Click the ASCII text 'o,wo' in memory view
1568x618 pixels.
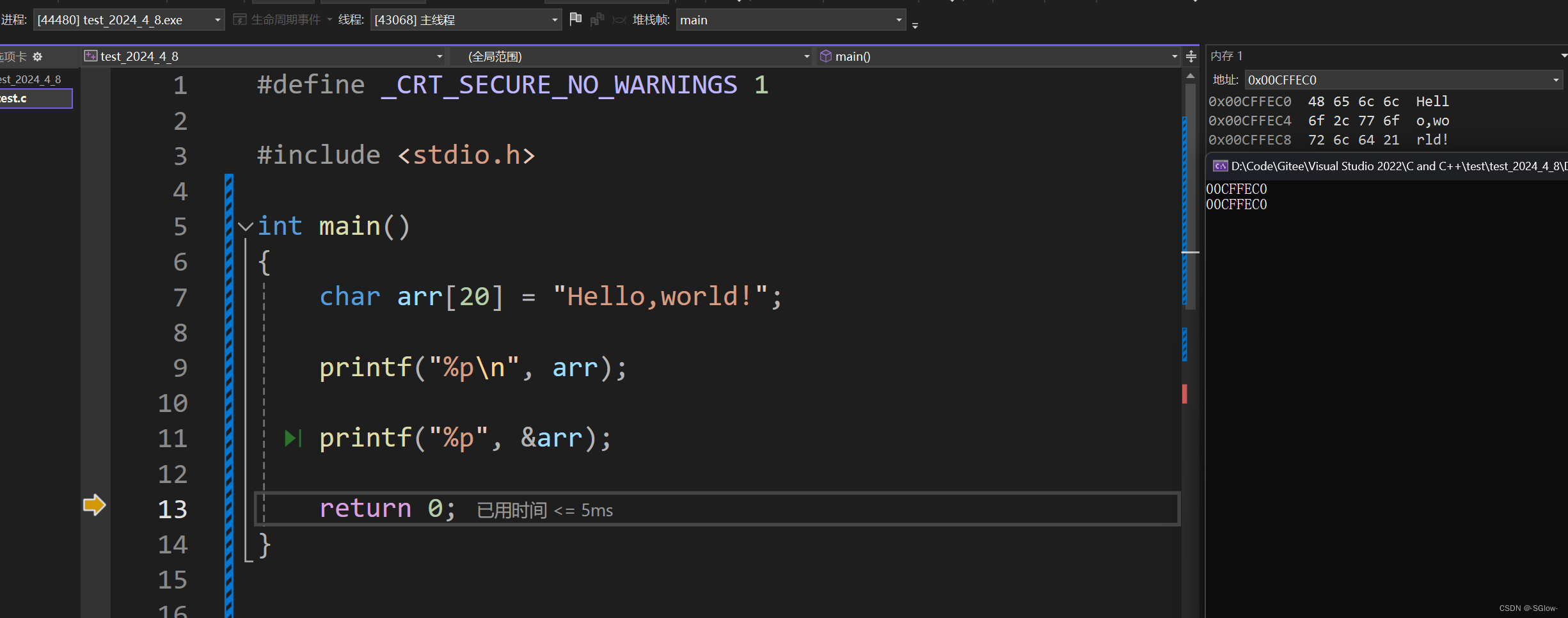1432,121
